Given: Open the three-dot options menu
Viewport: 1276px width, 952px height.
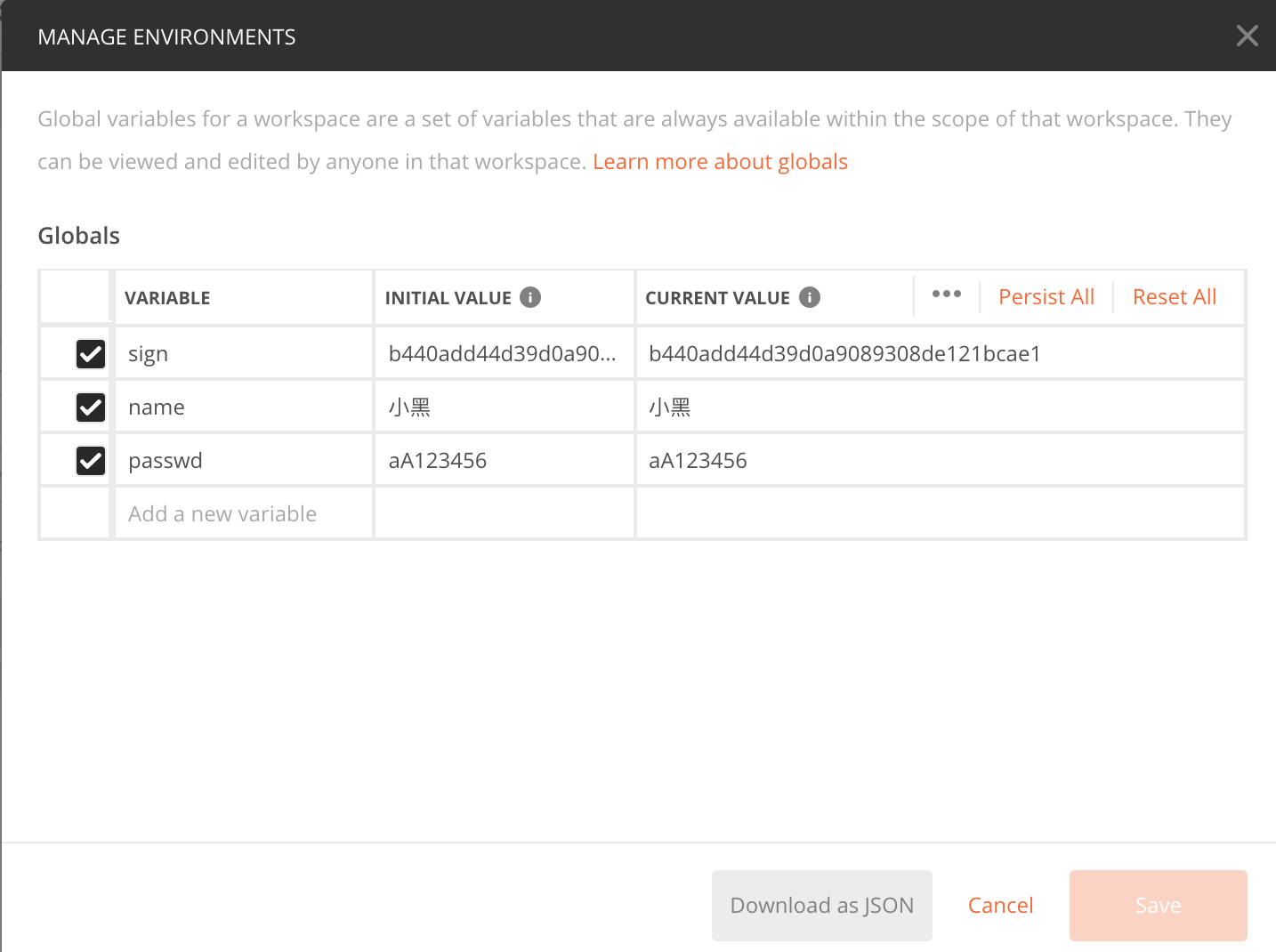Looking at the screenshot, I should pos(946,294).
